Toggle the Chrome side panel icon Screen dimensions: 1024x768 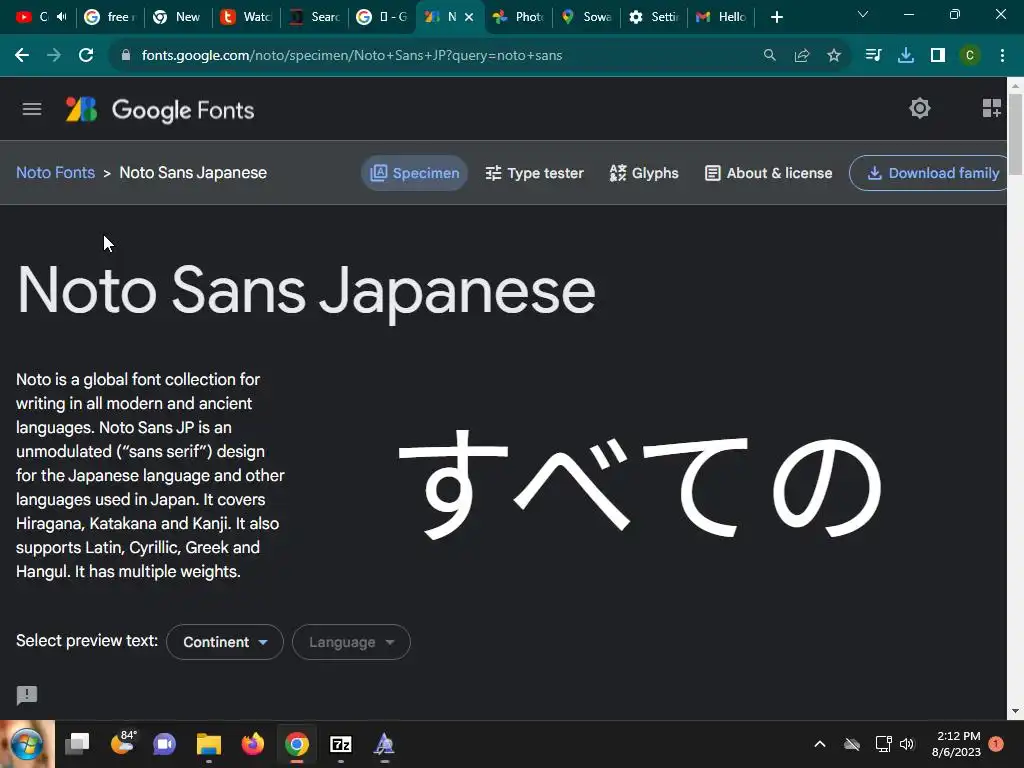(x=938, y=56)
